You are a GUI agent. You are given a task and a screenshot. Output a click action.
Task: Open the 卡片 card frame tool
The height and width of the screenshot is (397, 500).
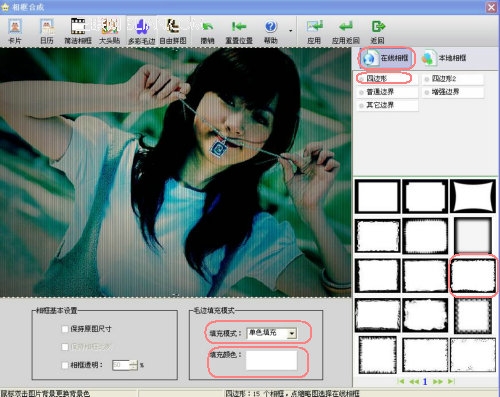(x=15, y=32)
